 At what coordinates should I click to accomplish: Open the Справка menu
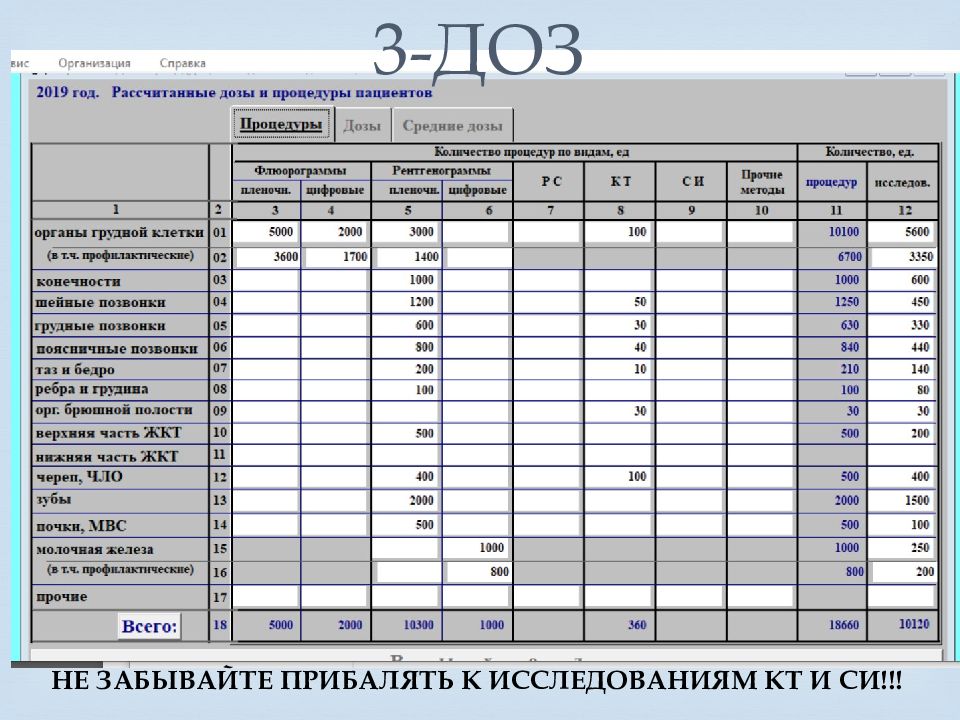click(182, 63)
